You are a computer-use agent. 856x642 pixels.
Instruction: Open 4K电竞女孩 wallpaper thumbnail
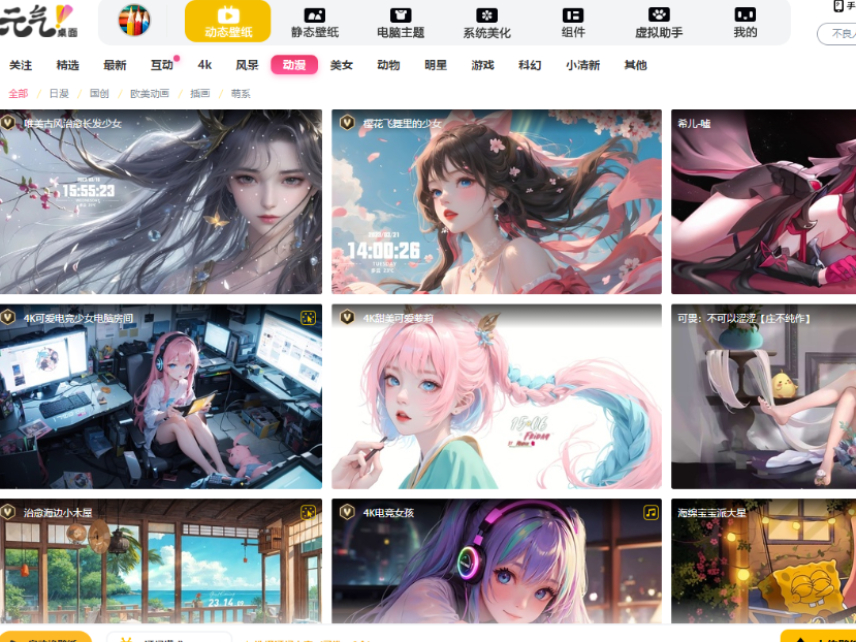[497, 561]
